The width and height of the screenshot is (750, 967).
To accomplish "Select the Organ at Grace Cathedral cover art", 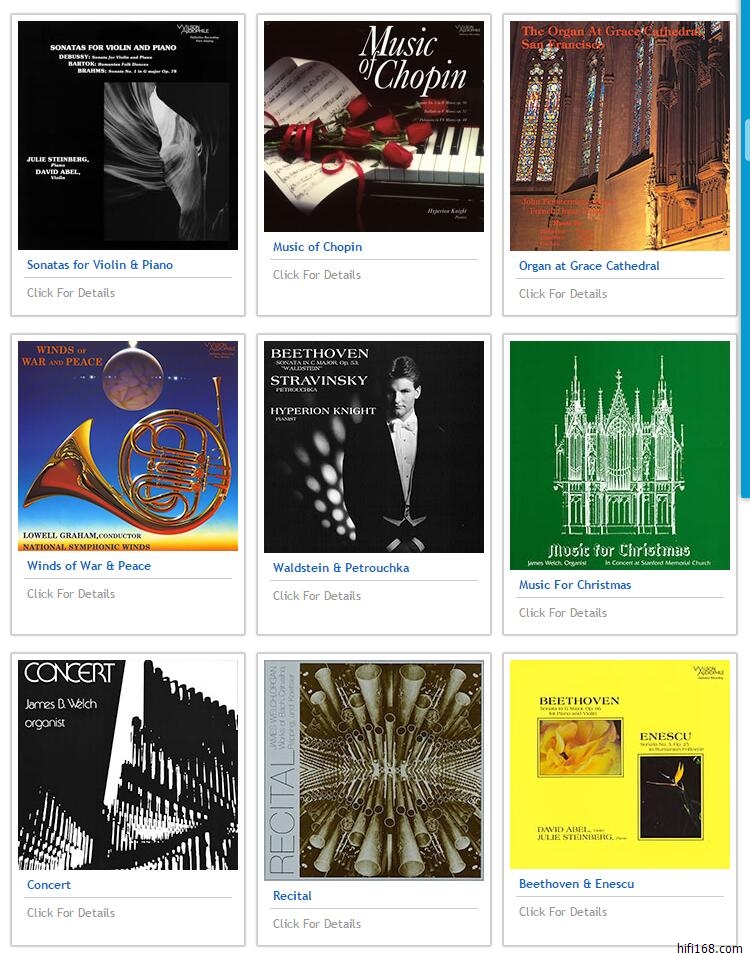I will tap(620, 136).
